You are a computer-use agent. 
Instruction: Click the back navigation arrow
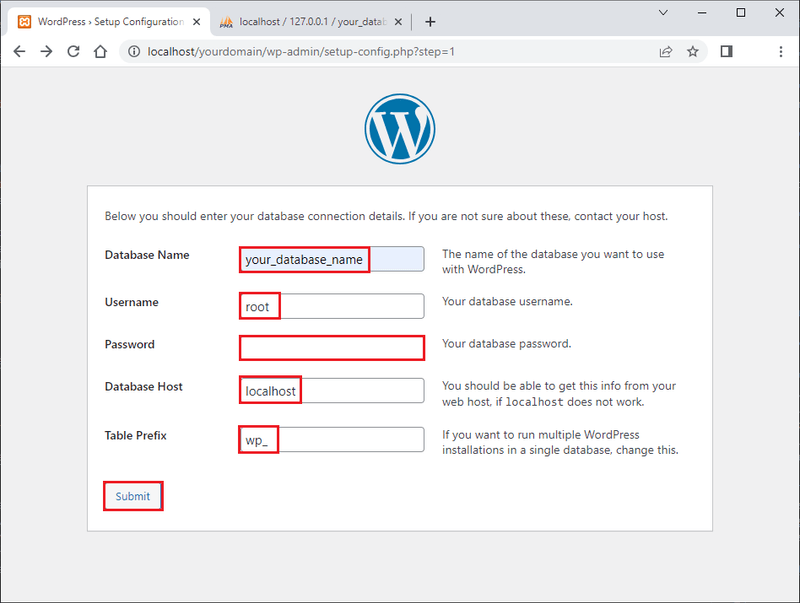(20, 51)
